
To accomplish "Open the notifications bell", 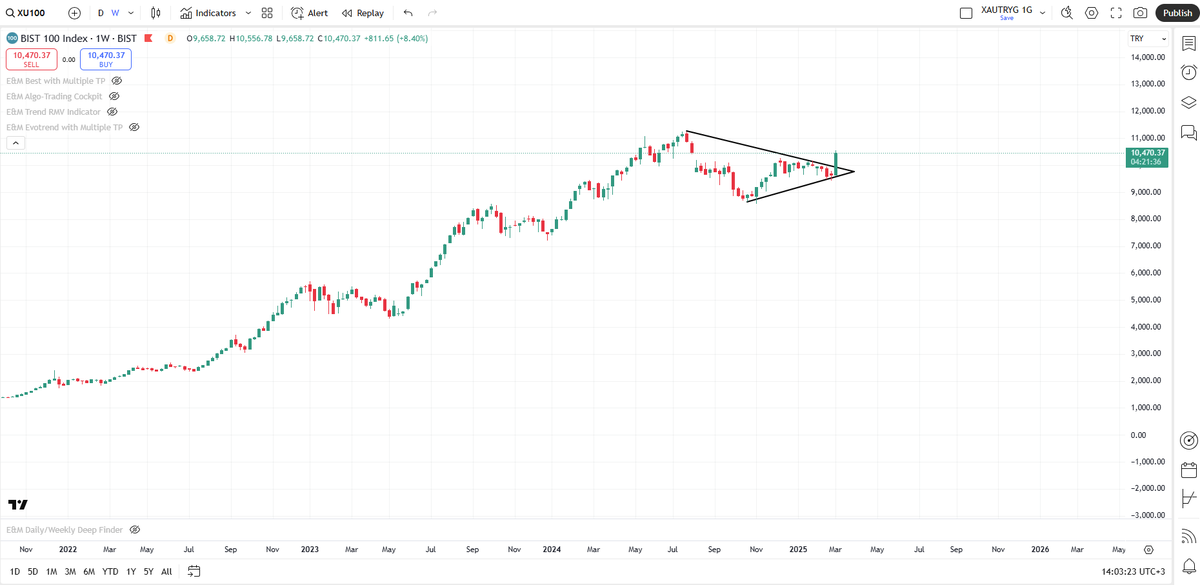I will click(1189, 566).
